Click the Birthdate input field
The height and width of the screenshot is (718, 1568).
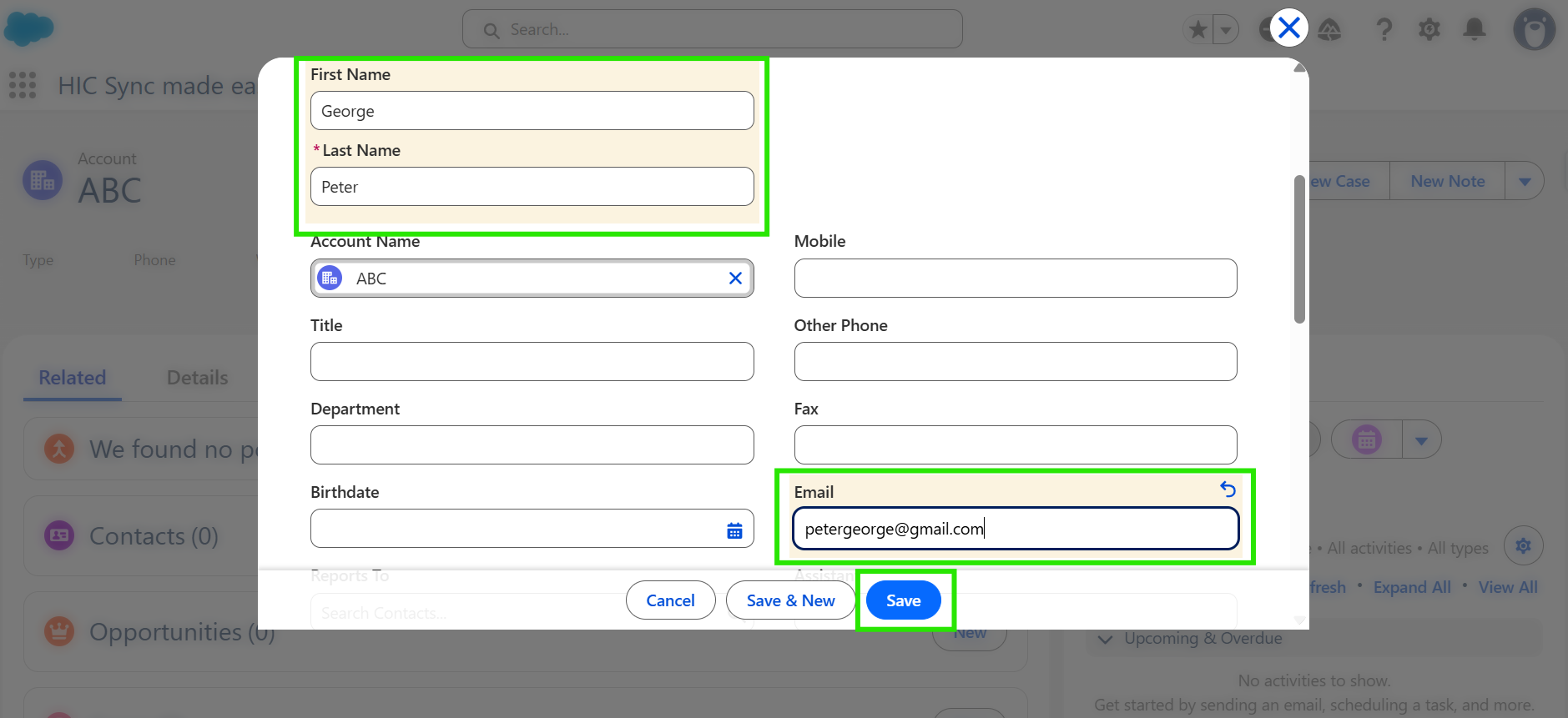coord(532,529)
